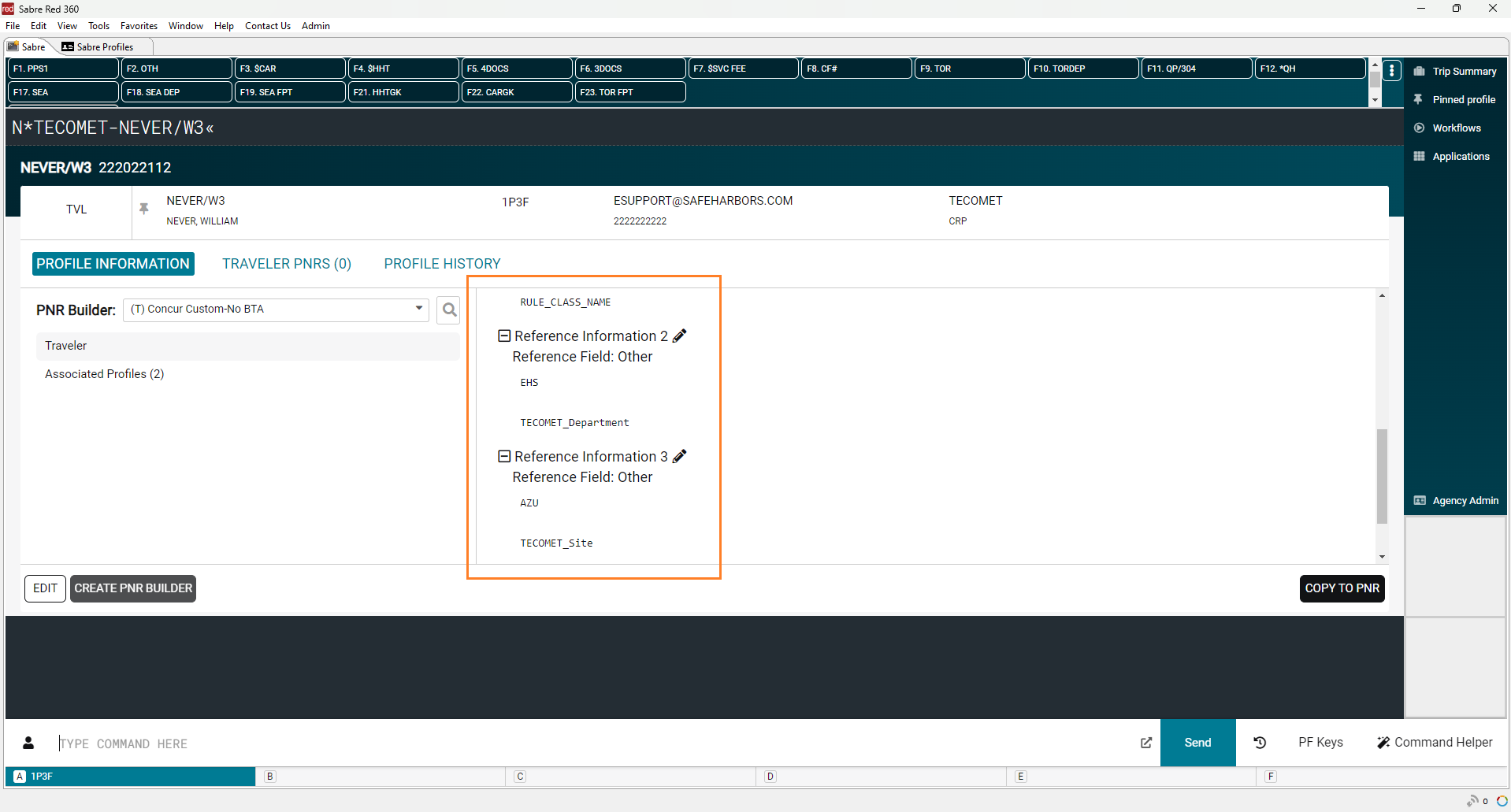Click the profile vertical scrollbar thumb
1511x812 pixels.
coord(1382,476)
